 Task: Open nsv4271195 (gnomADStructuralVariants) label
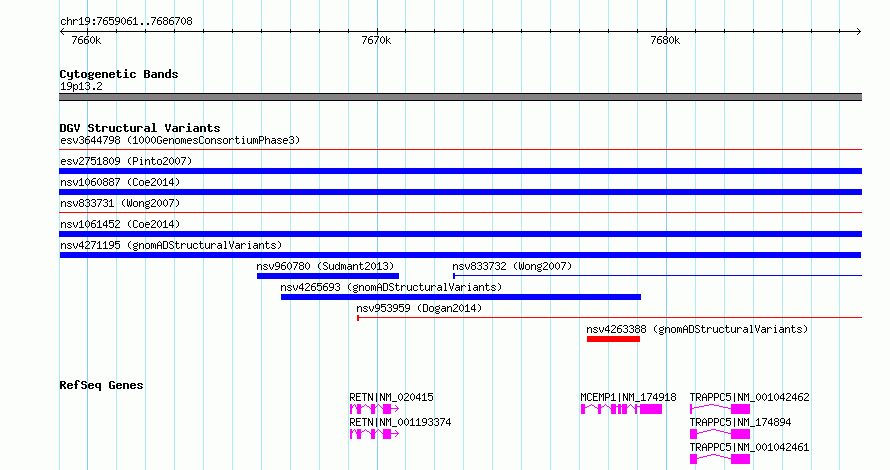(x=171, y=245)
